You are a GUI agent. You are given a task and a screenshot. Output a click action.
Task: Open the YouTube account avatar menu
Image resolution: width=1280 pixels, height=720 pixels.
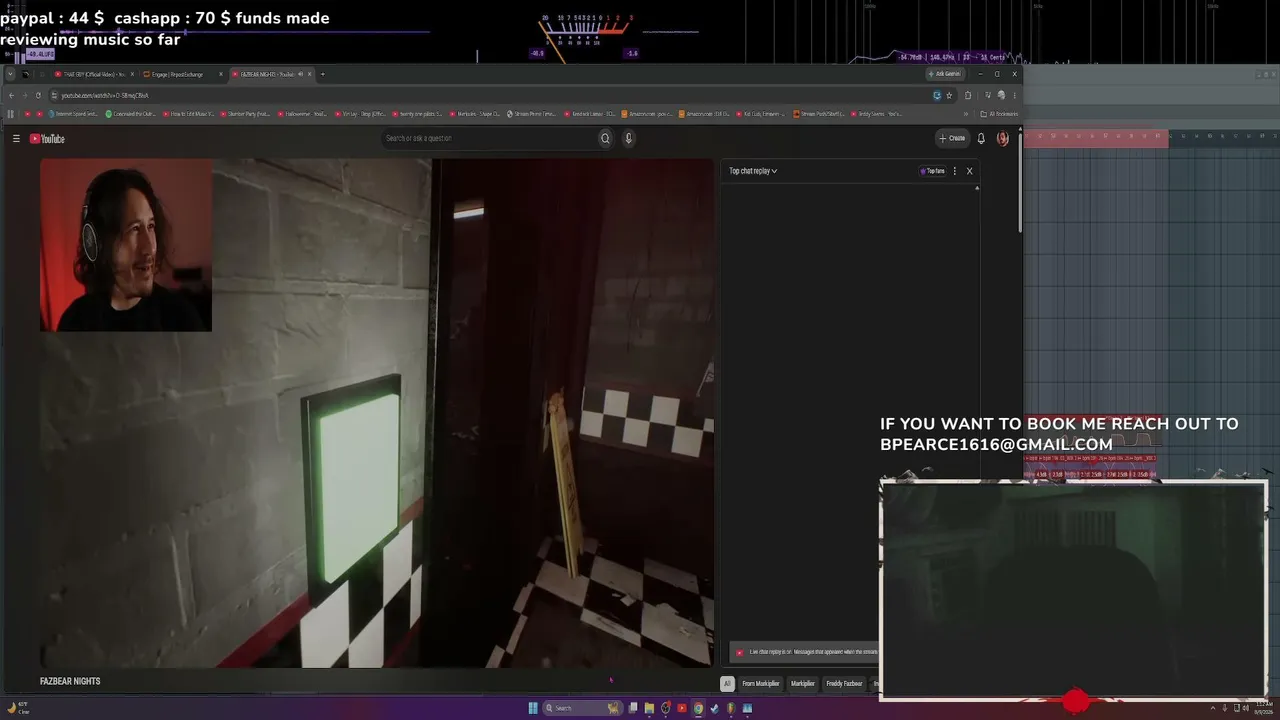point(1002,138)
